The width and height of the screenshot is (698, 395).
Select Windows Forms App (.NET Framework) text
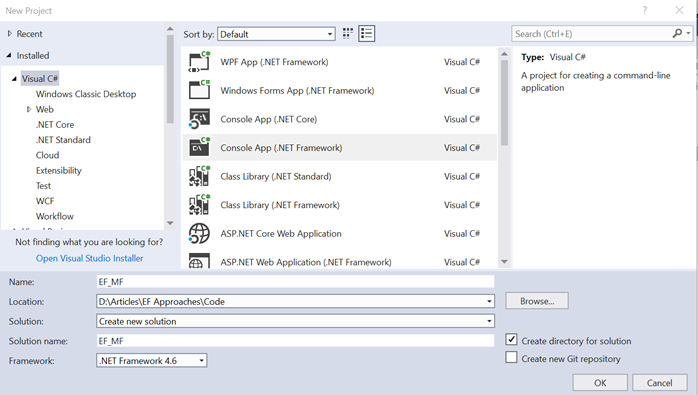coord(297,90)
